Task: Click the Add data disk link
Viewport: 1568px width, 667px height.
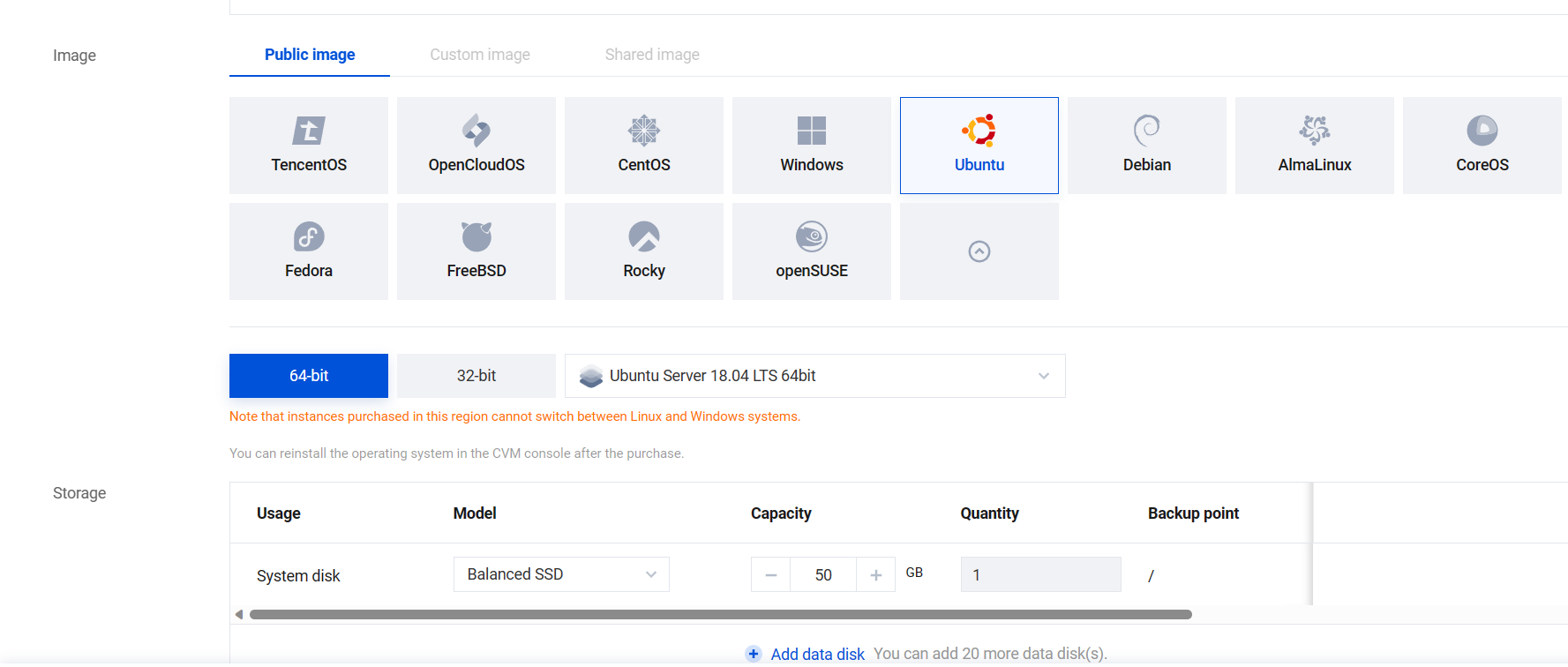Action: (818, 654)
